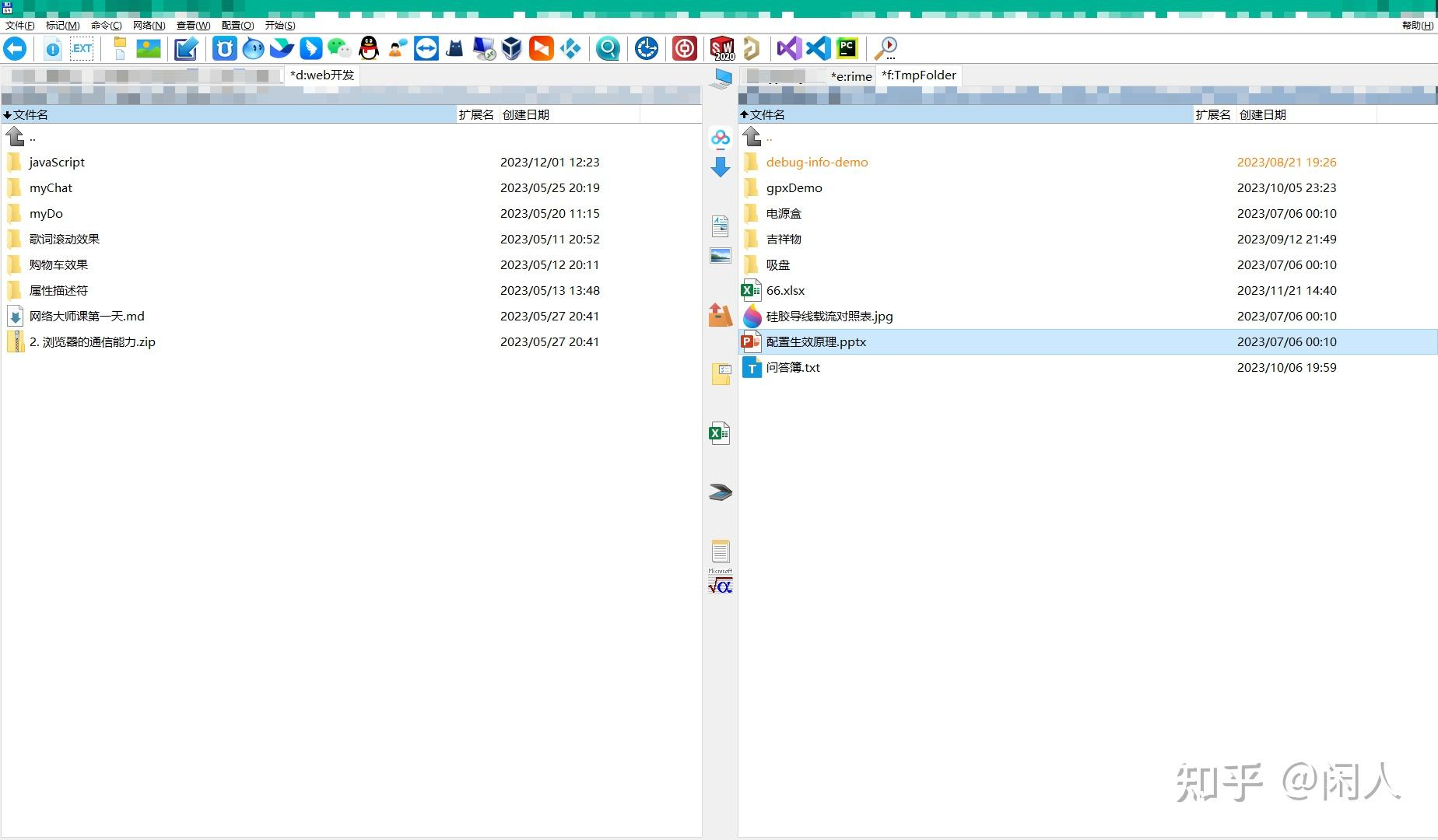Image resolution: width=1438 pixels, height=840 pixels.
Task: Select the myDo folder
Action: [x=351, y=213]
